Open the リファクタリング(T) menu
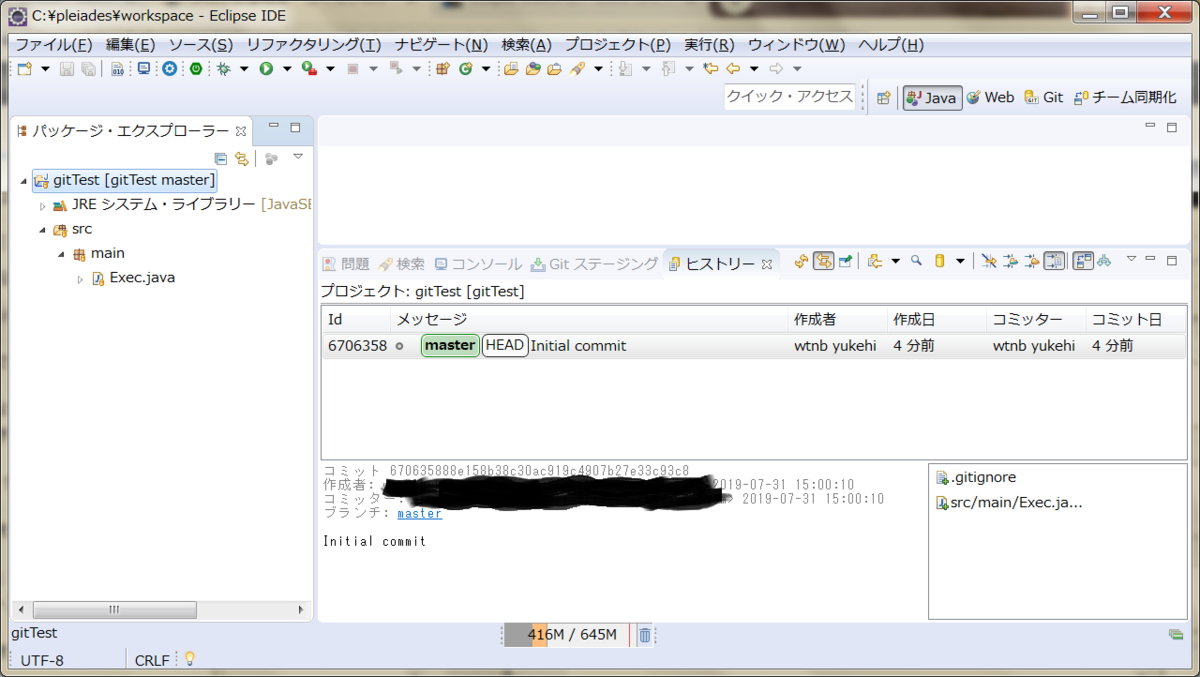The width and height of the screenshot is (1200, 677). [313, 45]
